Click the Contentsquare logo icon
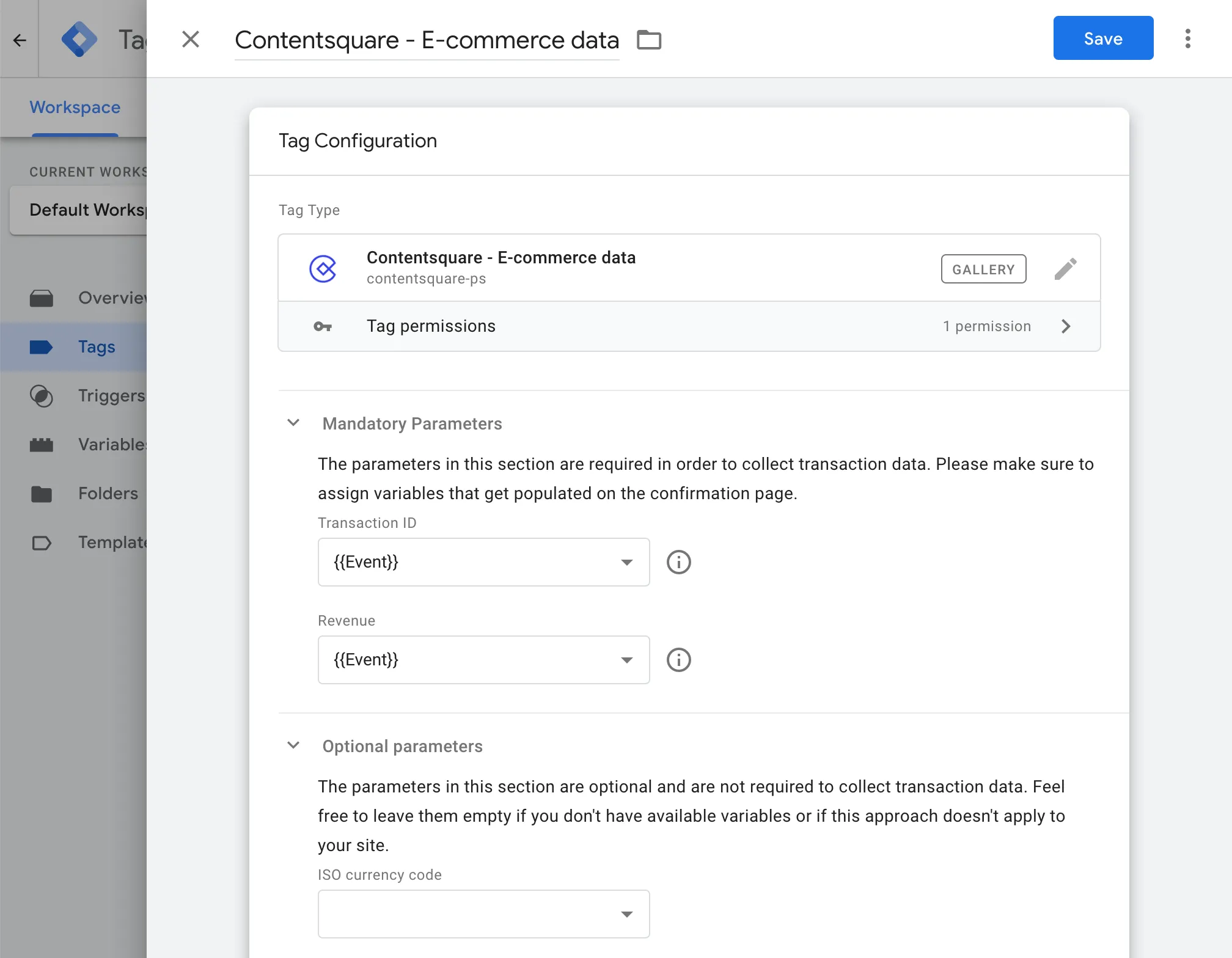 click(323, 269)
